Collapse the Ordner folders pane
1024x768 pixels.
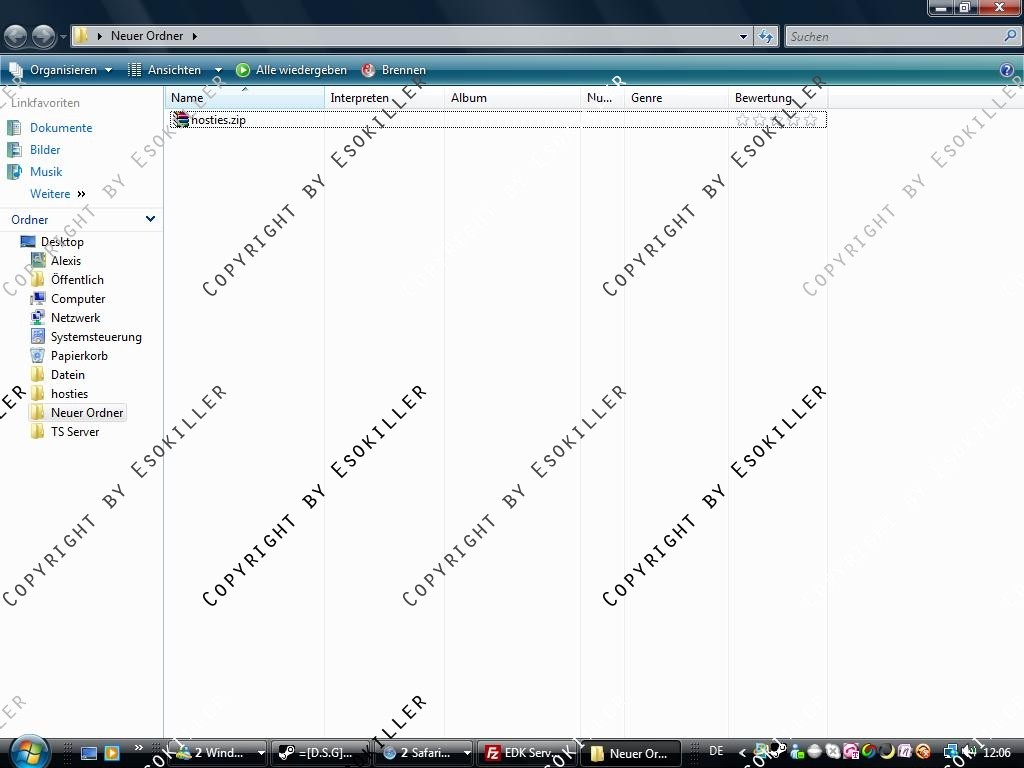tap(150, 219)
